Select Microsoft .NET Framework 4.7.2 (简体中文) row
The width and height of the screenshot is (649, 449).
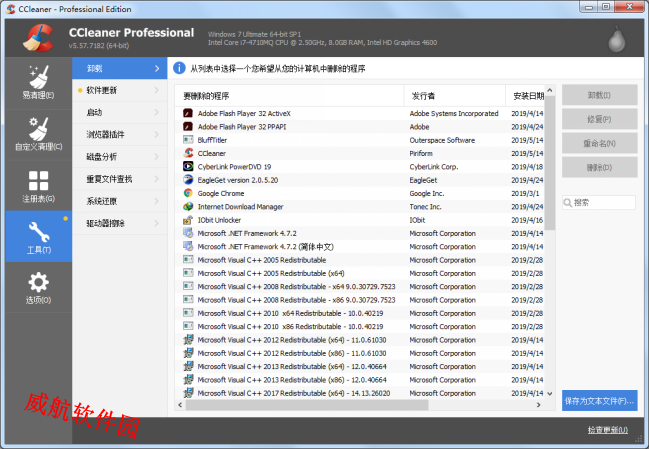[360, 247]
